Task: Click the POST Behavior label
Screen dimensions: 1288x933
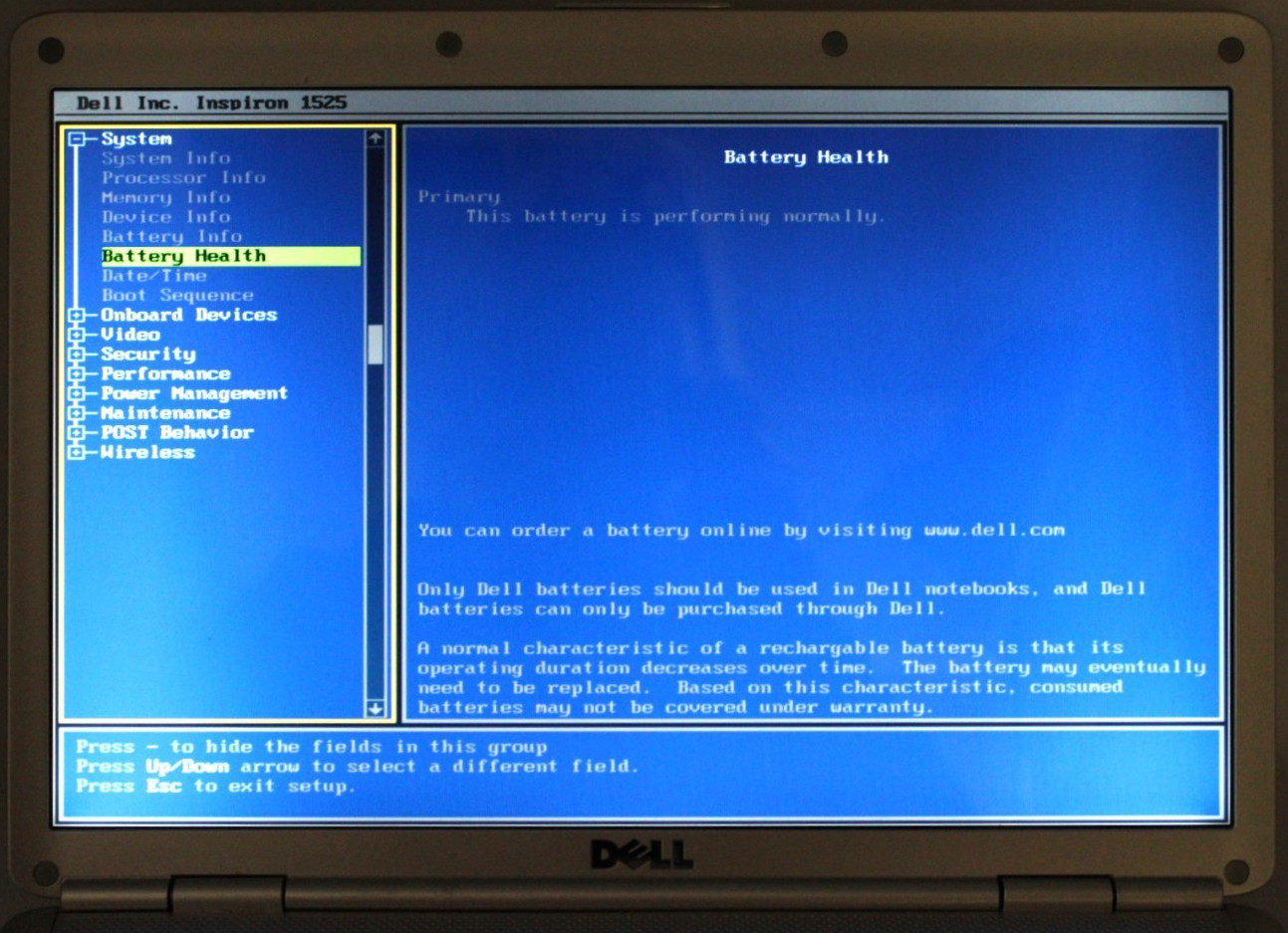Action: (177, 433)
